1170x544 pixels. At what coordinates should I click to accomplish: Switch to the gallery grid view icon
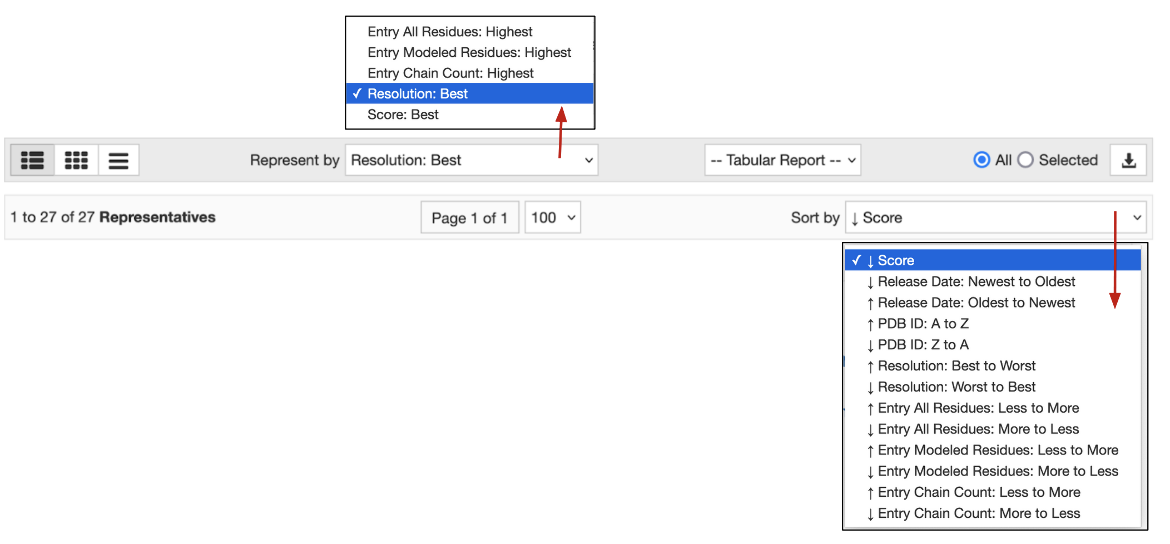tap(75, 160)
